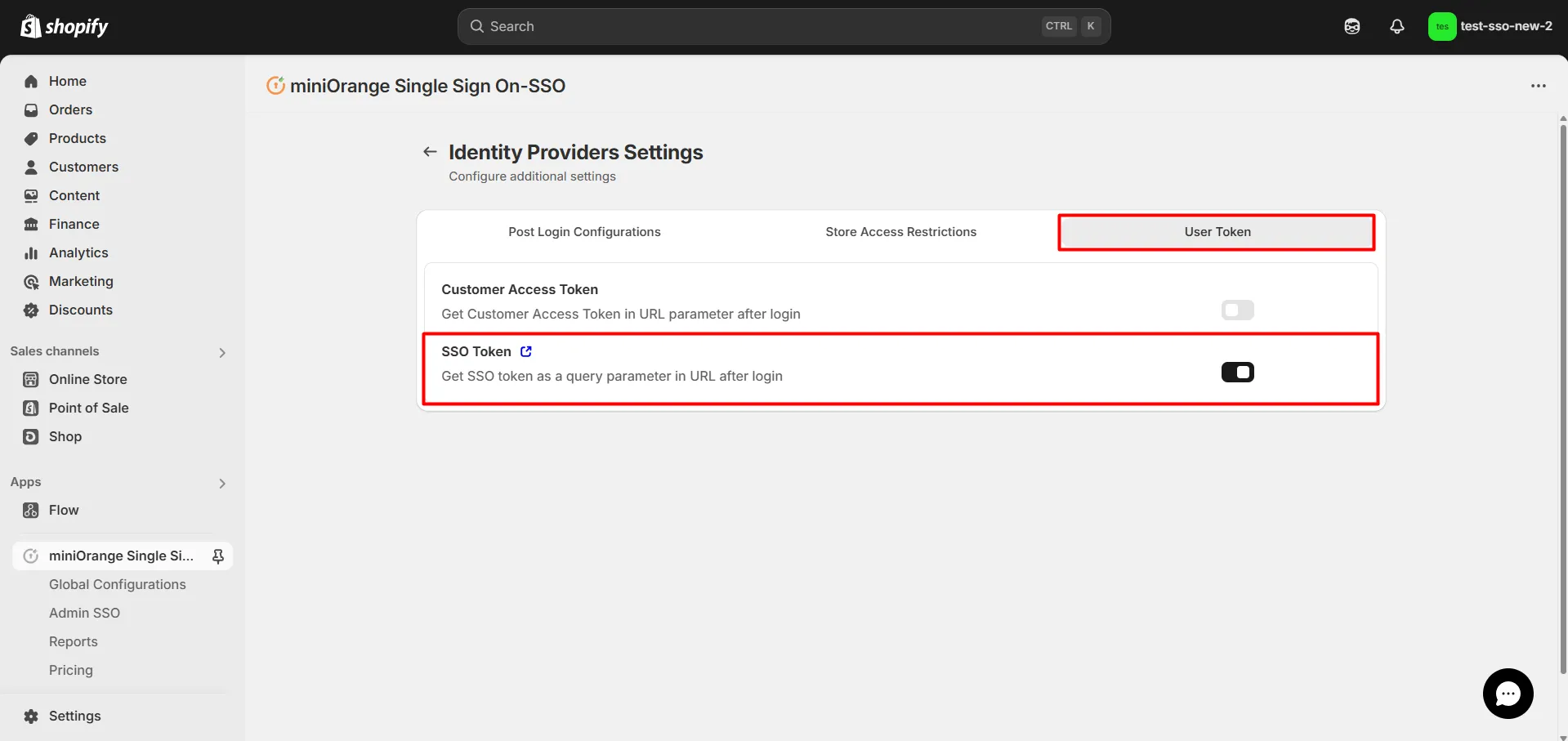Click the Analytics bar chart icon

(31, 253)
